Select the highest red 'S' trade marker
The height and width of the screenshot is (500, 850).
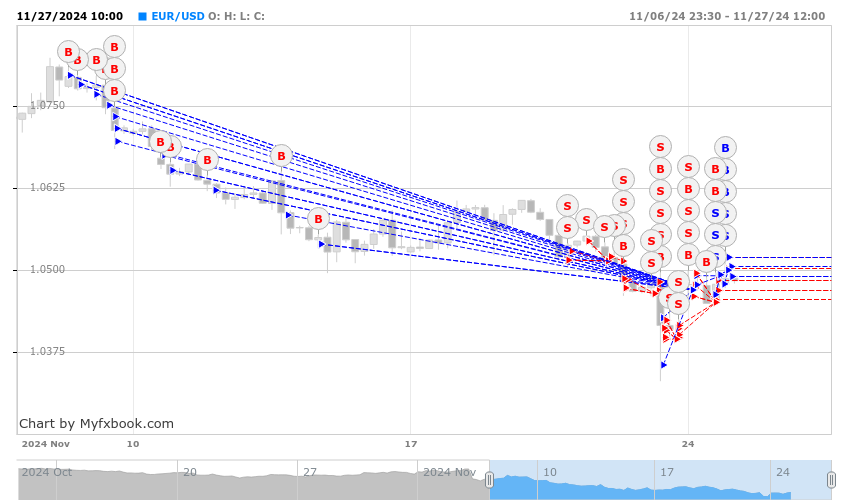click(660, 147)
